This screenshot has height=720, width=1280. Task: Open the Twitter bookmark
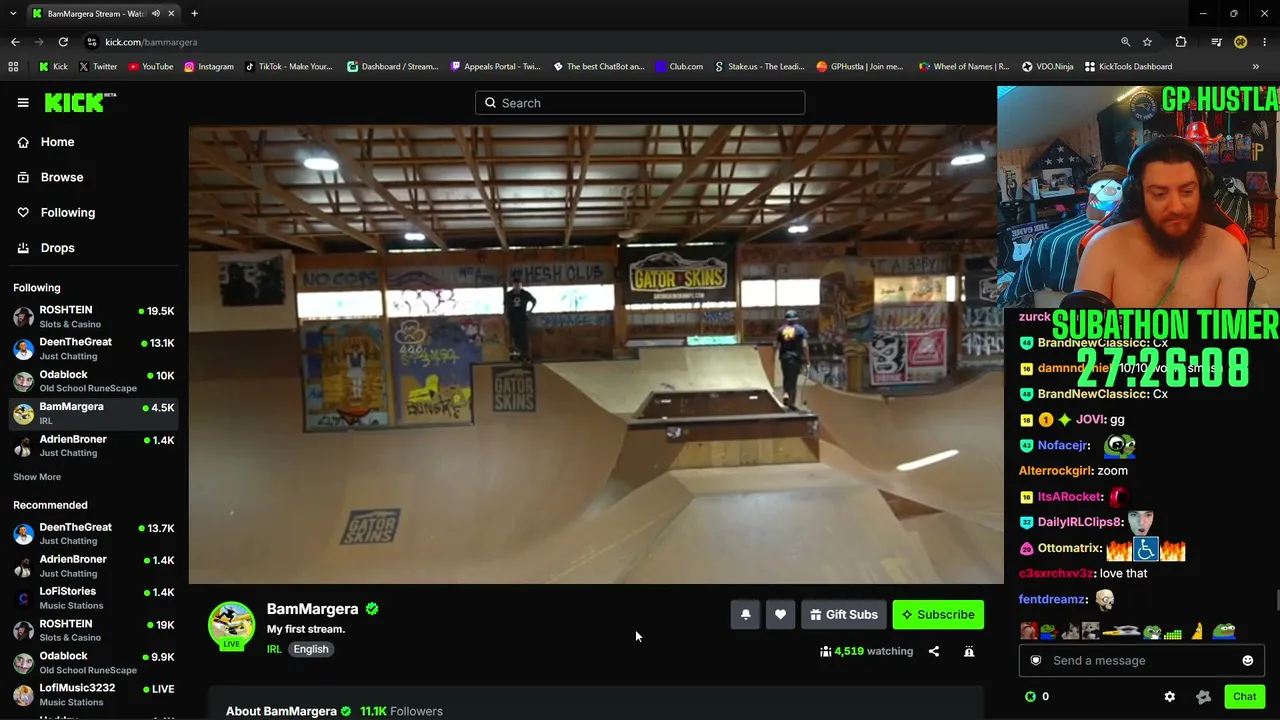(98, 67)
